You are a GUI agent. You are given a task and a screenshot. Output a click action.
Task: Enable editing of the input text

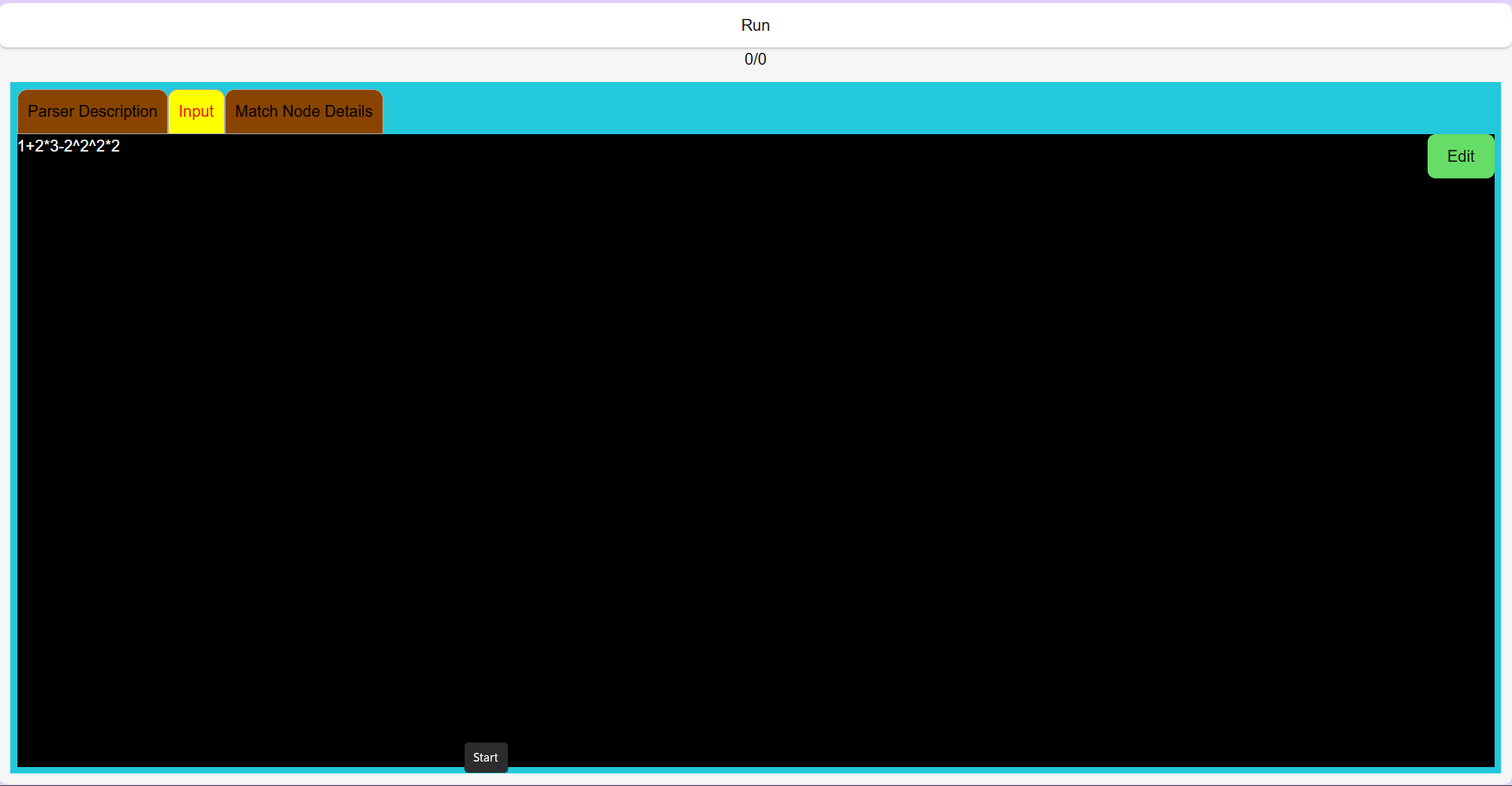coord(1460,155)
